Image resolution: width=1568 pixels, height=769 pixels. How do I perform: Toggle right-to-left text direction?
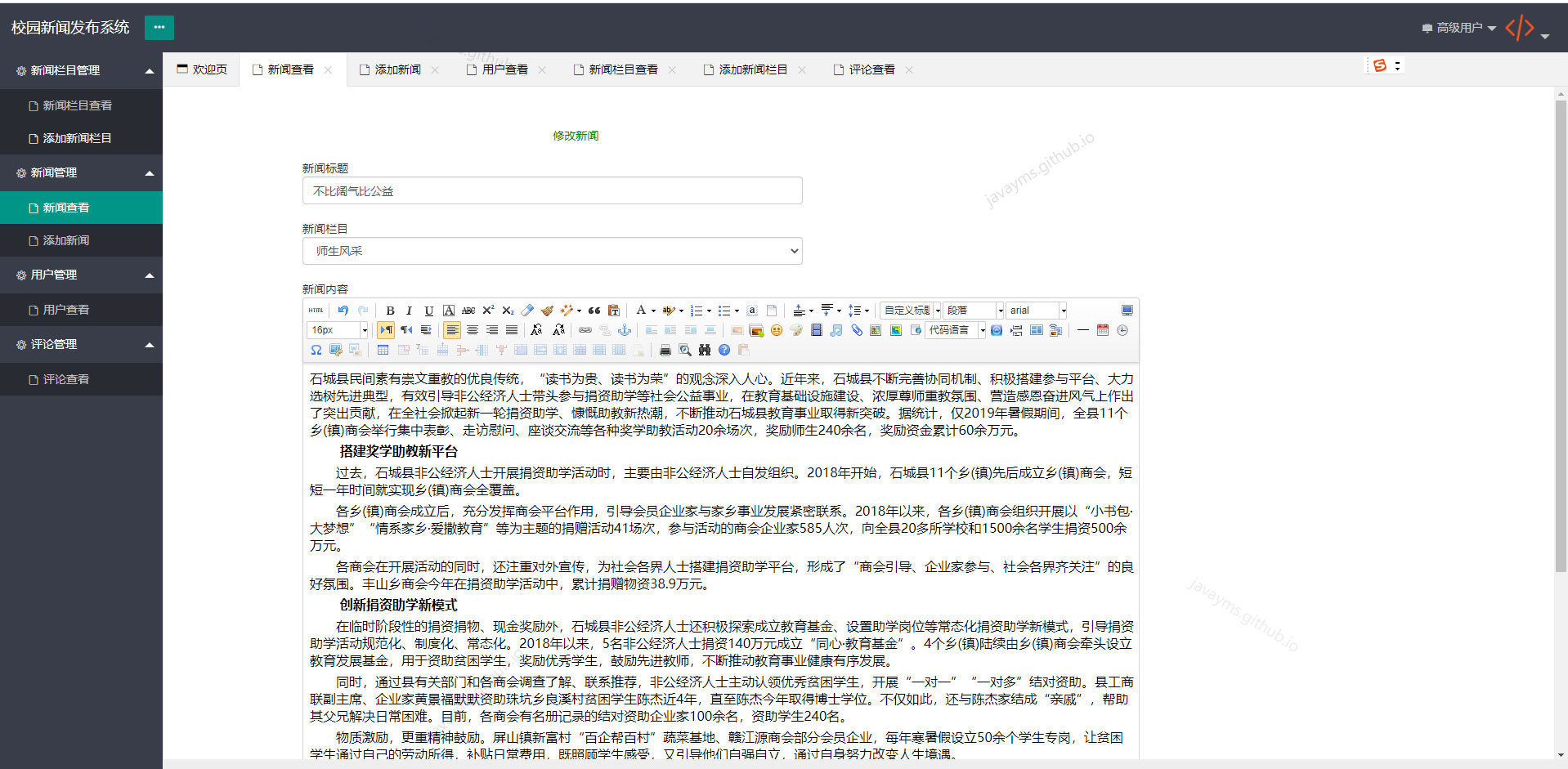(406, 330)
